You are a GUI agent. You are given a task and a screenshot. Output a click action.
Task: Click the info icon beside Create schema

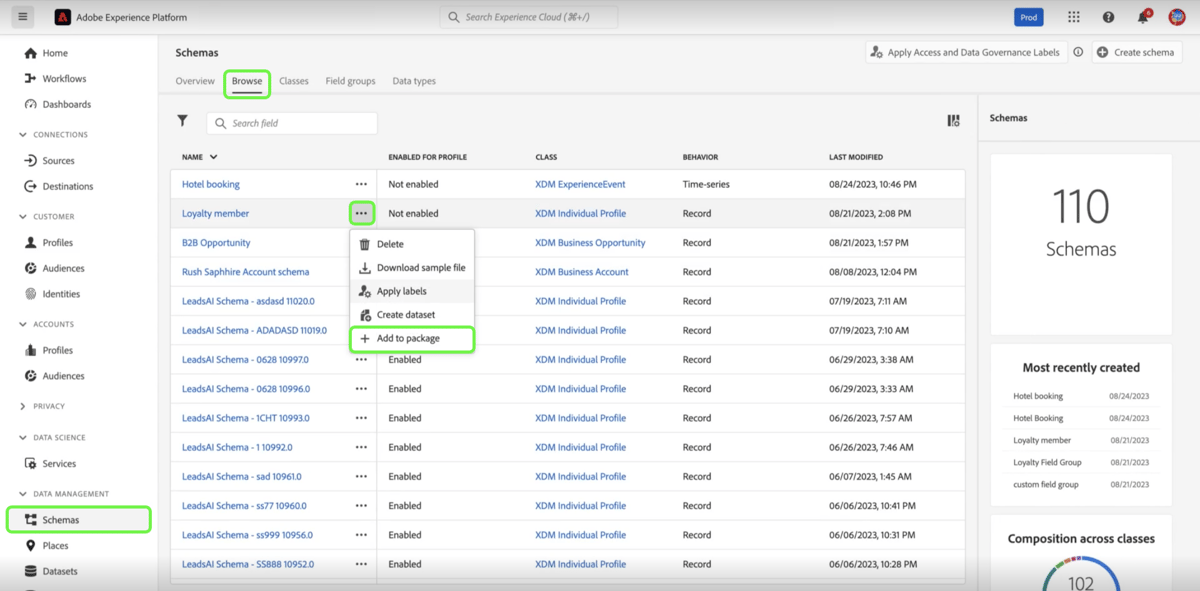(1078, 51)
